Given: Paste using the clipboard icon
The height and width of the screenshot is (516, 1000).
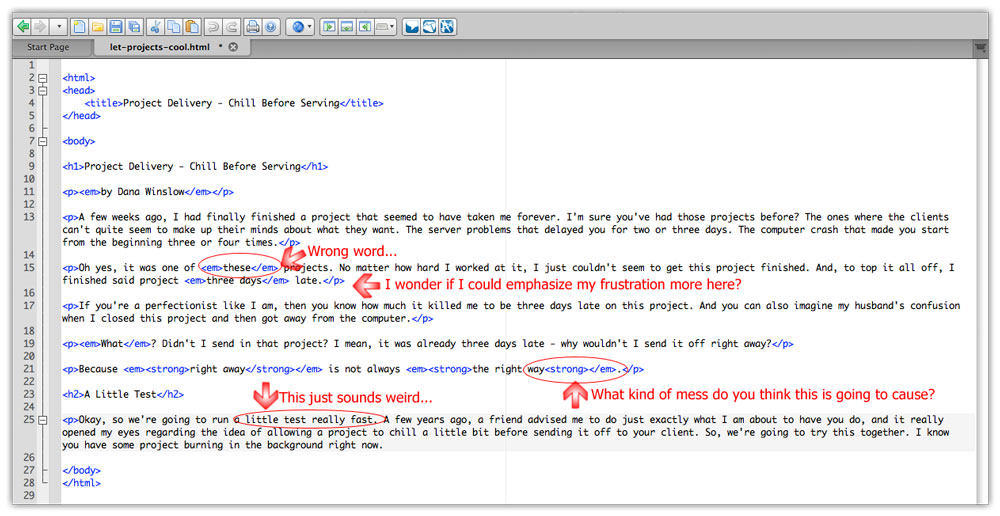Looking at the screenshot, I should click(x=192, y=26).
